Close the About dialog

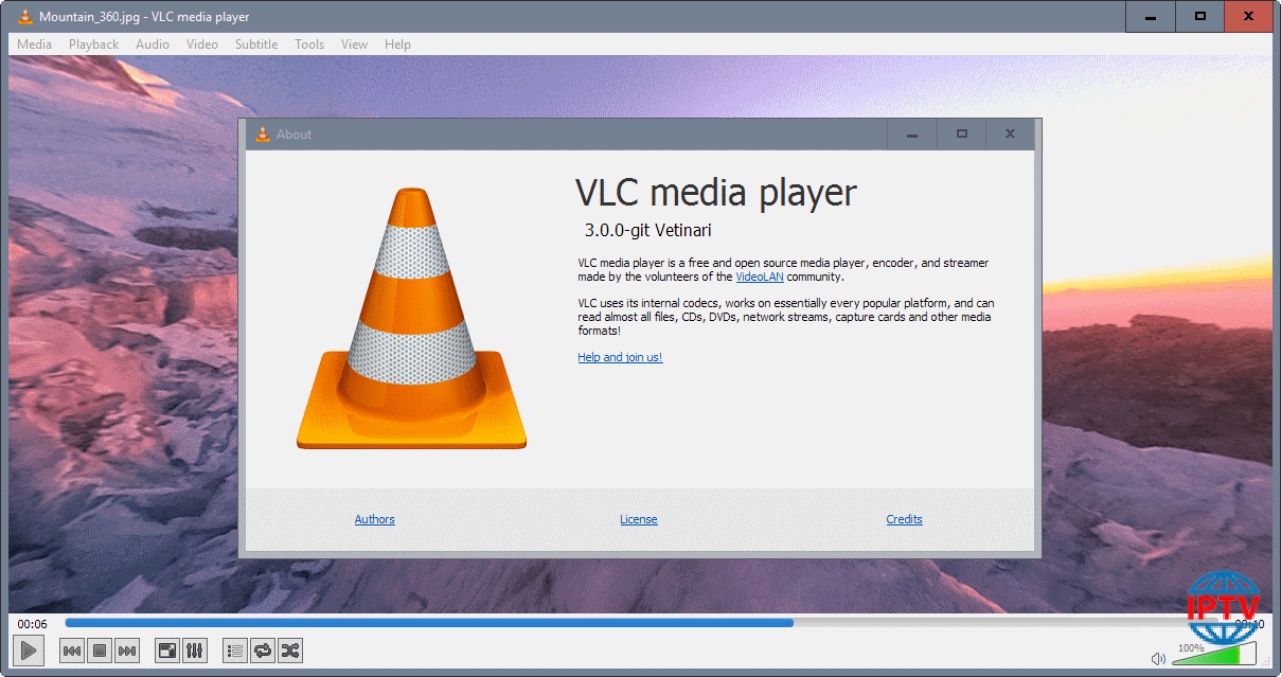1010,134
